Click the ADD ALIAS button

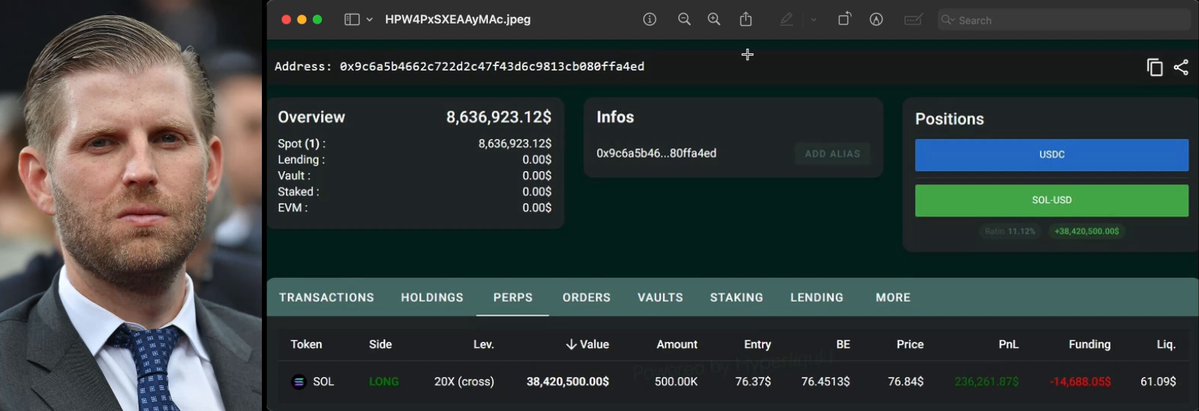[x=832, y=154]
